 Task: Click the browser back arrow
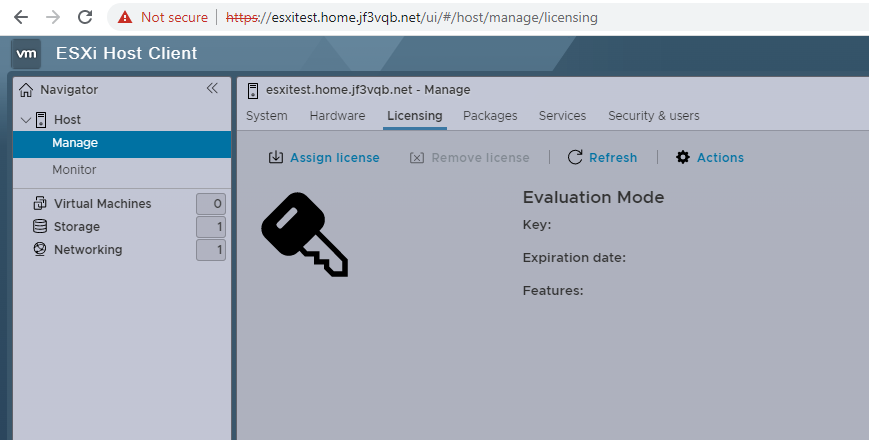[21, 17]
